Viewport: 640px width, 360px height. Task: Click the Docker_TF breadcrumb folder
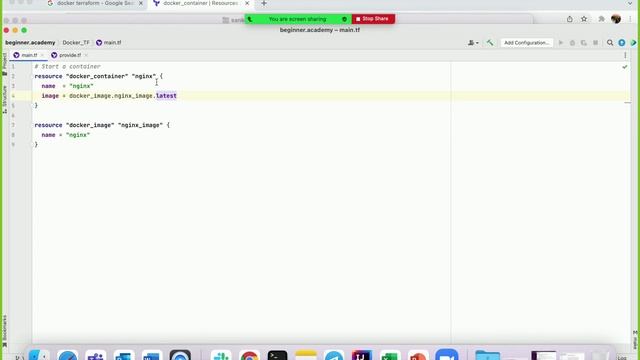click(x=76, y=42)
